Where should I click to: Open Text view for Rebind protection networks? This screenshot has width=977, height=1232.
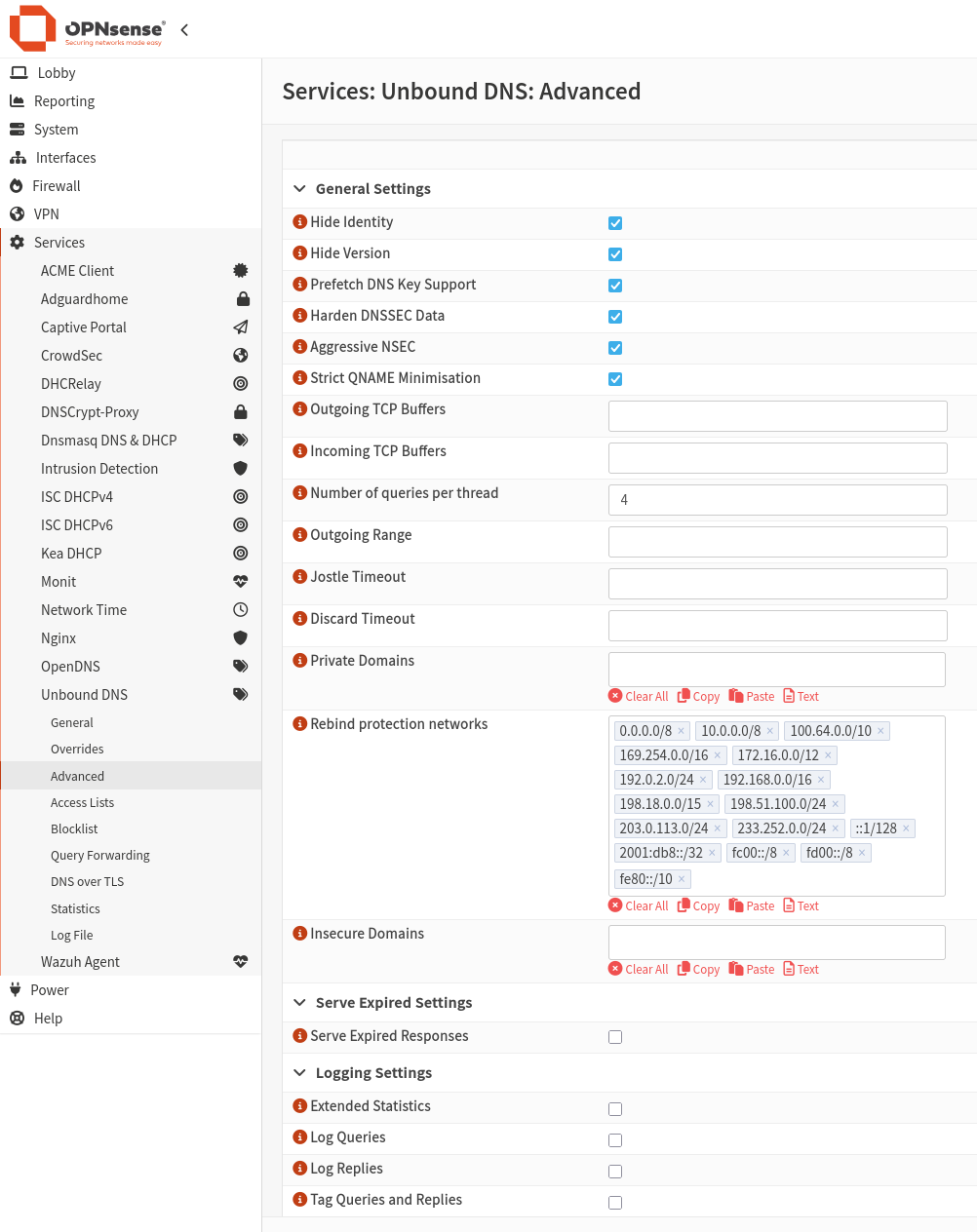pyautogui.click(x=801, y=906)
